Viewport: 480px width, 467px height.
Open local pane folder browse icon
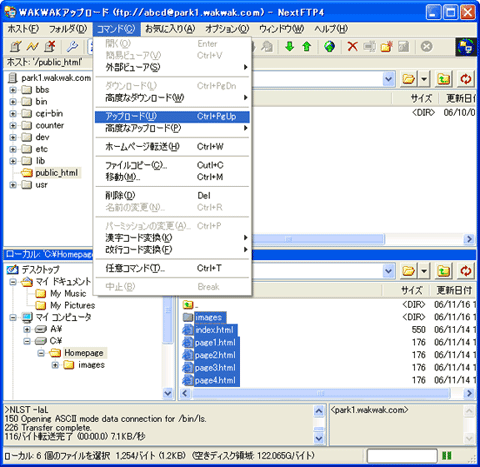pos(408,271)
